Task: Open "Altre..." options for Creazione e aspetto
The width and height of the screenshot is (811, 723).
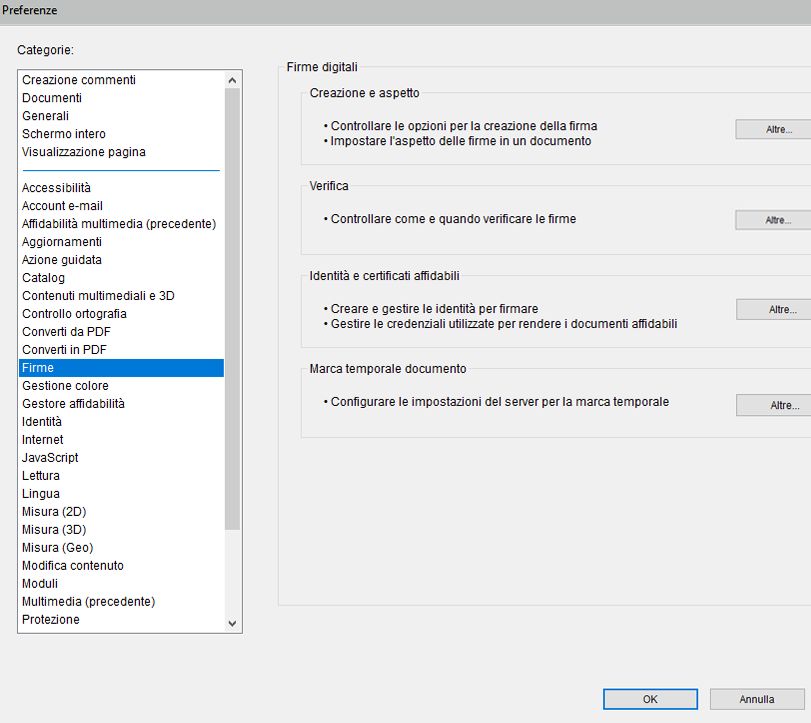Action: [771, 128]
